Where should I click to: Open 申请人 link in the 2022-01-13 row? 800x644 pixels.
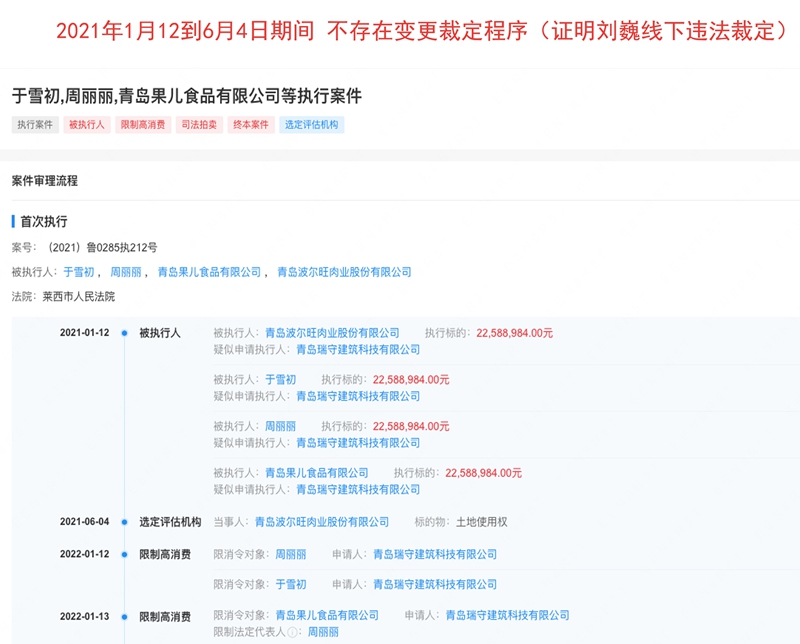(x=508, y=615)
